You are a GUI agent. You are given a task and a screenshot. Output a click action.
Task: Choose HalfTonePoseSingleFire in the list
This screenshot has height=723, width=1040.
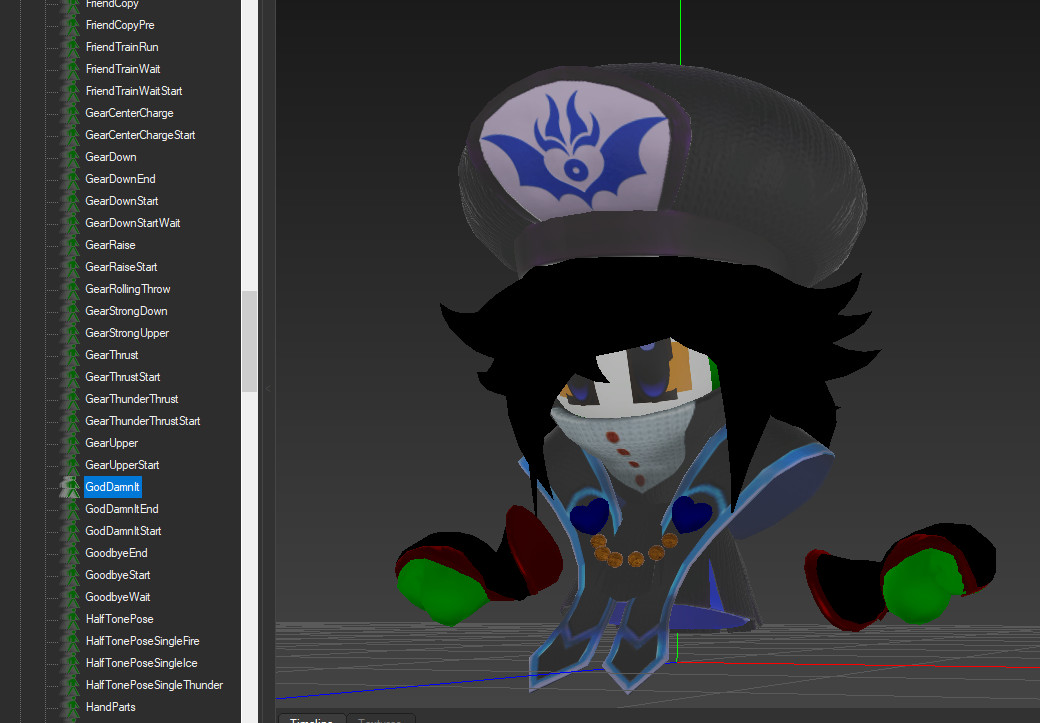142,641
